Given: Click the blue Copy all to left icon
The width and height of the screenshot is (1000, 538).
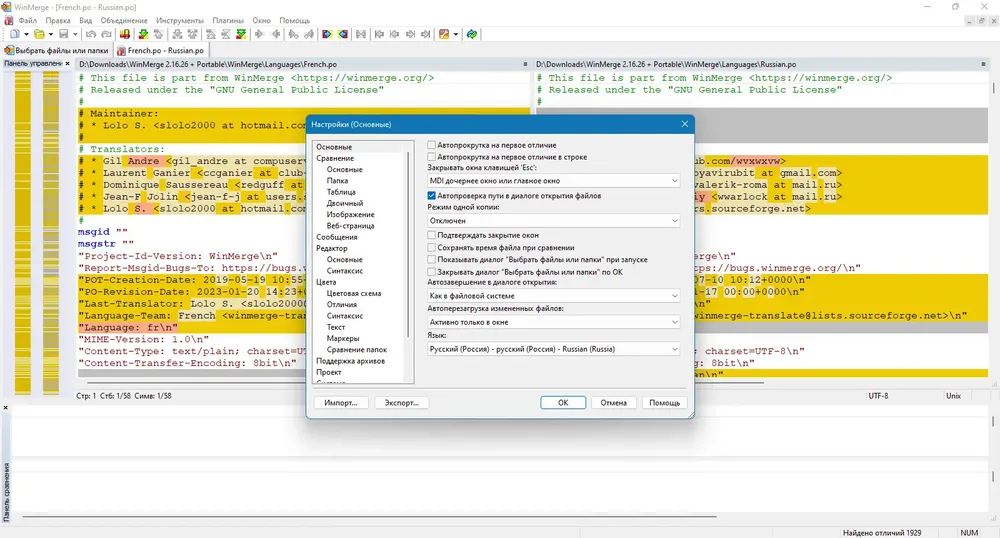Looking at the screenshot, I should click(x=342, y=34).
